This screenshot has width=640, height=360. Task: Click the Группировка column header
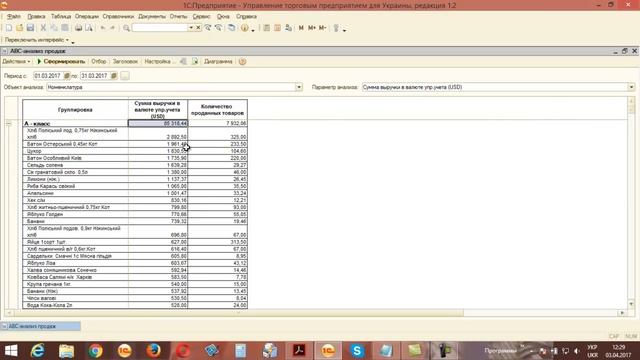coord(76,109)
